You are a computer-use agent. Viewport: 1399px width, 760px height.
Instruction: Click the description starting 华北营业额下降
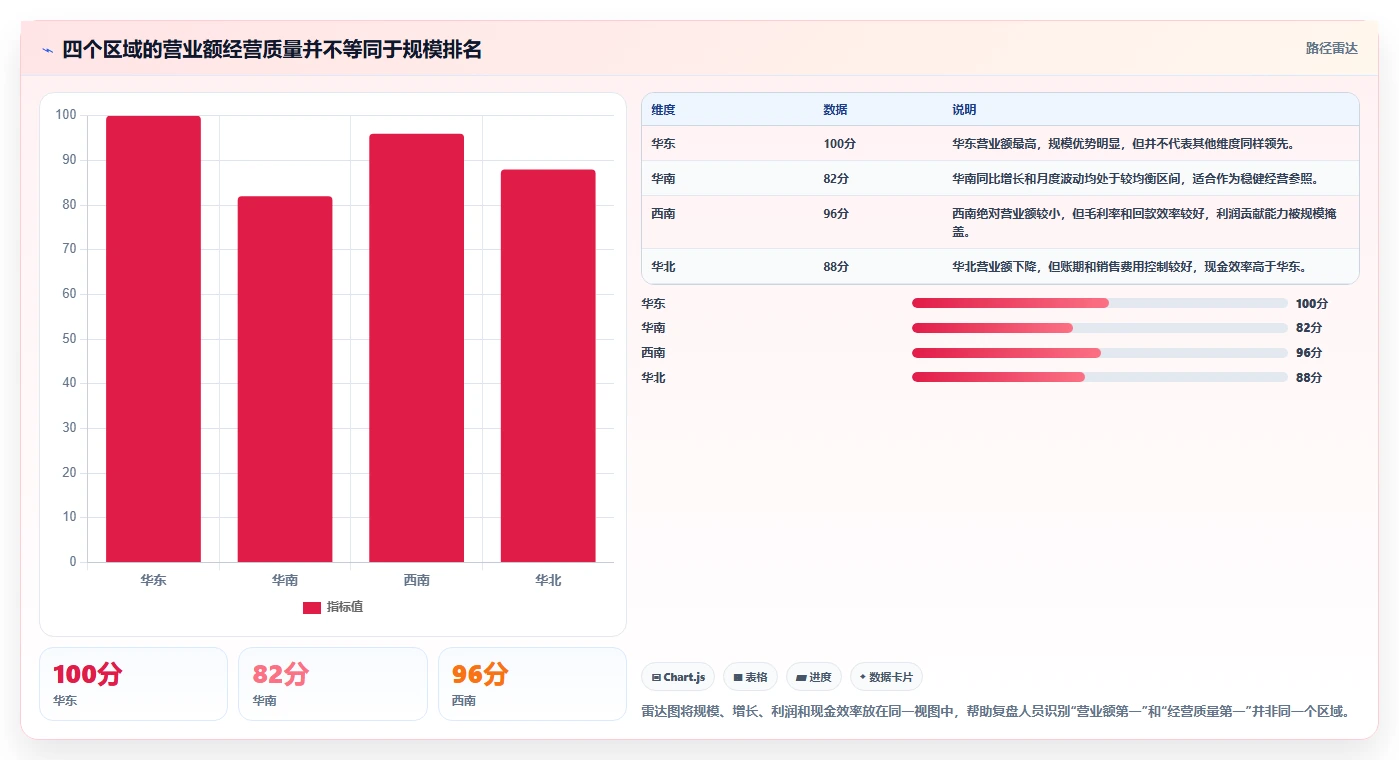[1130, 267]
